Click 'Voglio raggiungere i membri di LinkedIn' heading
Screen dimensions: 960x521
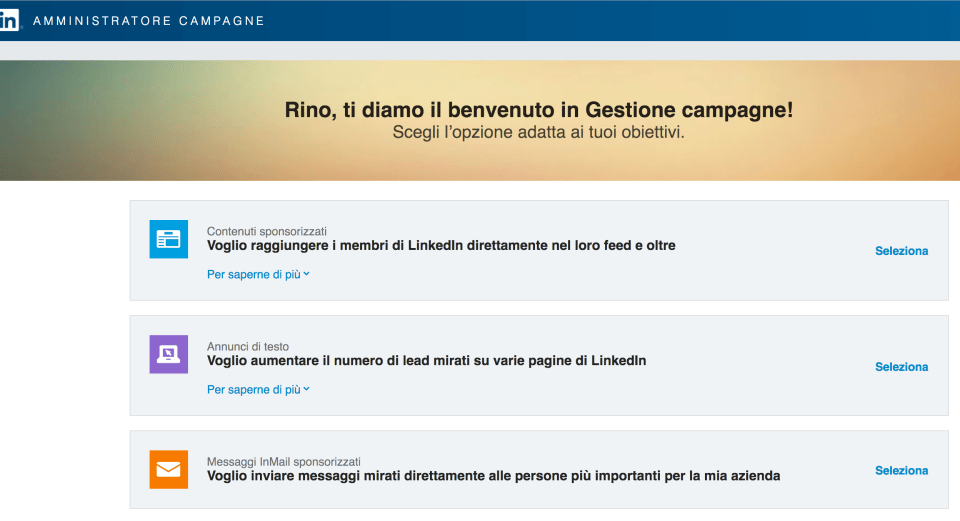pos(441,246)
